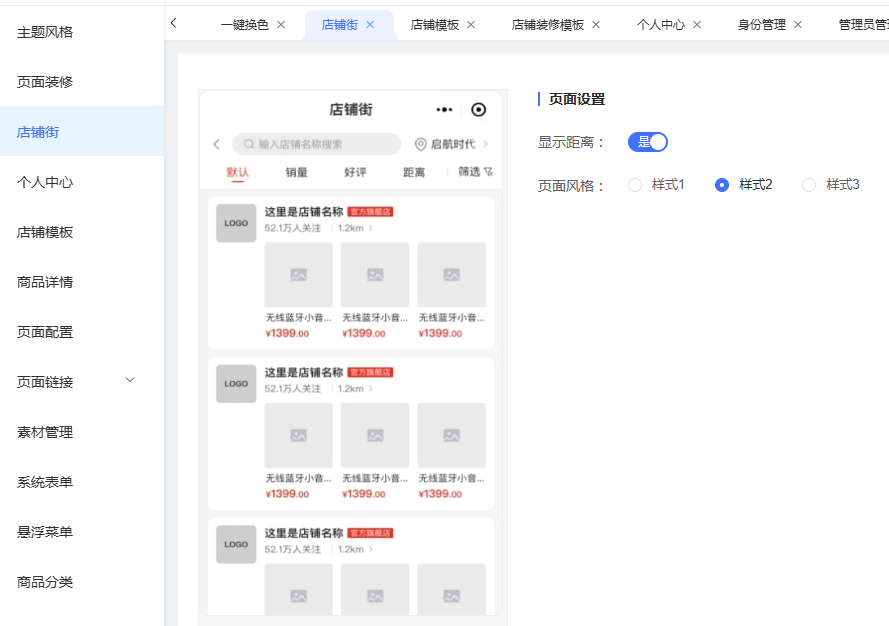
Task: Open the 启航时代 location selector
Action: (452, 144)
